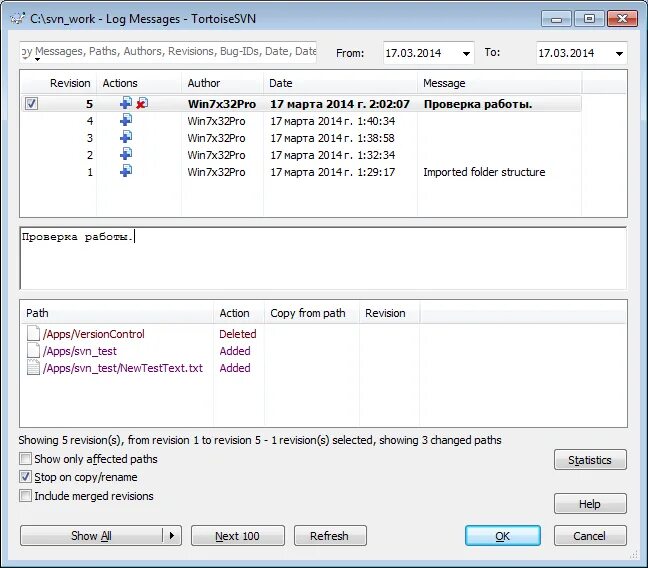The height and width of the screenshot is (568, 648).
Task: Close the Log Messages window
Action: 622,19
